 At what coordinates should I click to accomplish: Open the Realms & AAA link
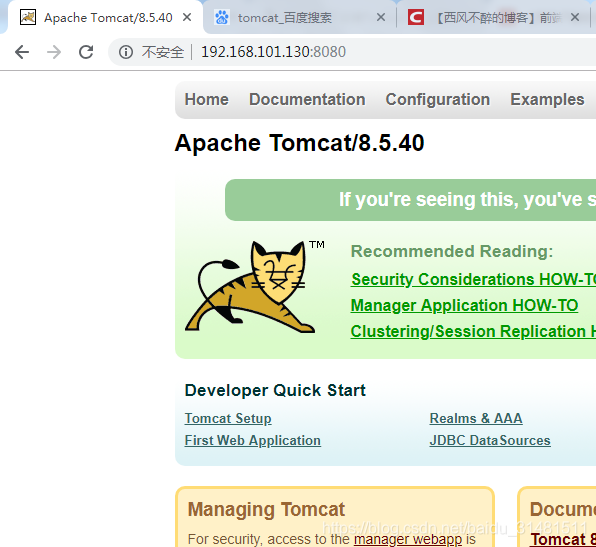pyautogui.click(x=476, y=418)
